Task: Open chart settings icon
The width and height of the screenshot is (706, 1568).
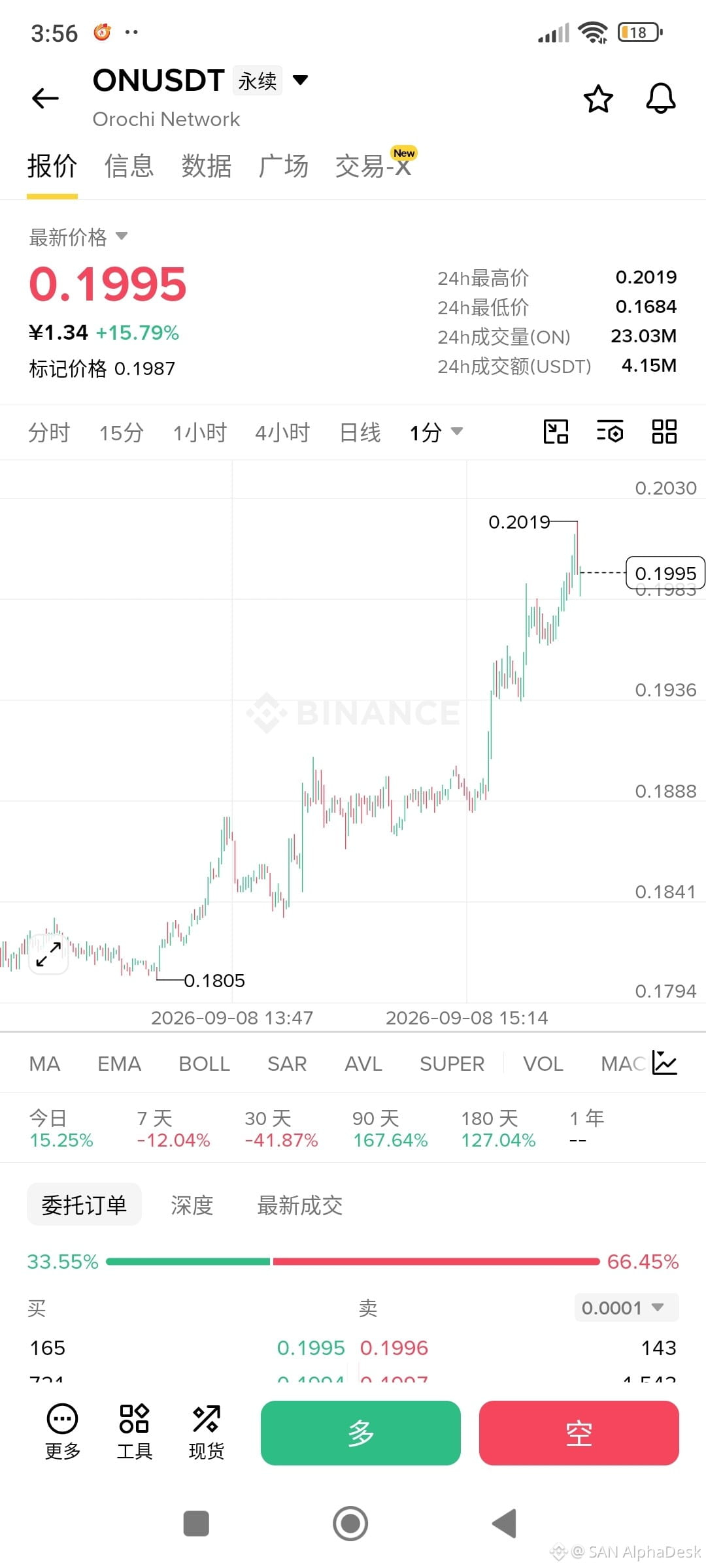Action: [610, 432]
